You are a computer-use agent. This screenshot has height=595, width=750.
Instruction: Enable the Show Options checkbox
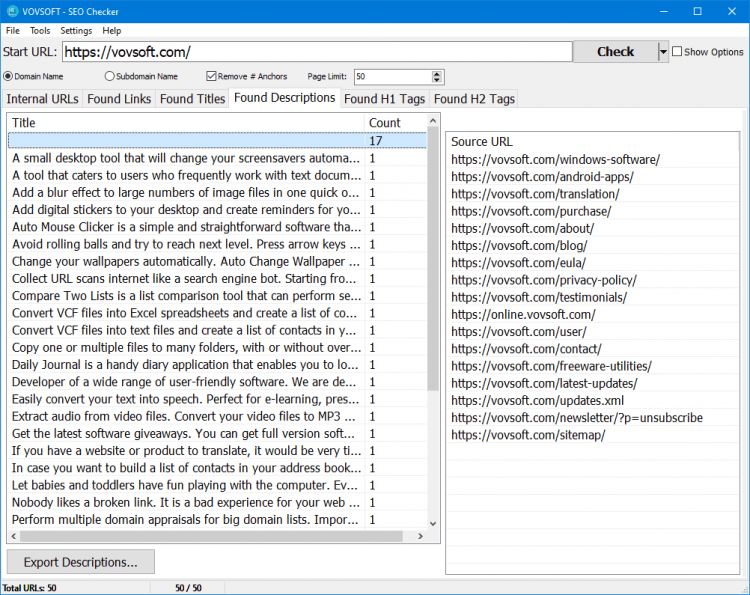pos(677,52)
